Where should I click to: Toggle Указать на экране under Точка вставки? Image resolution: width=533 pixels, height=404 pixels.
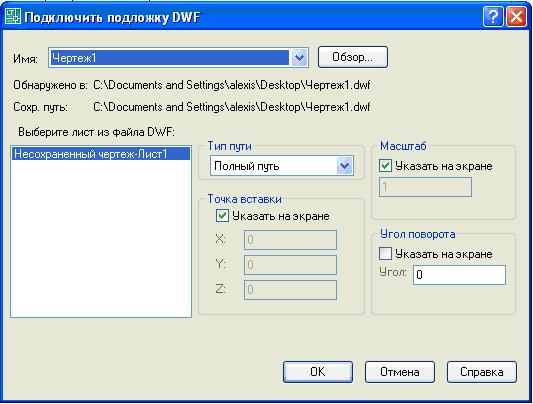(222, 216)
